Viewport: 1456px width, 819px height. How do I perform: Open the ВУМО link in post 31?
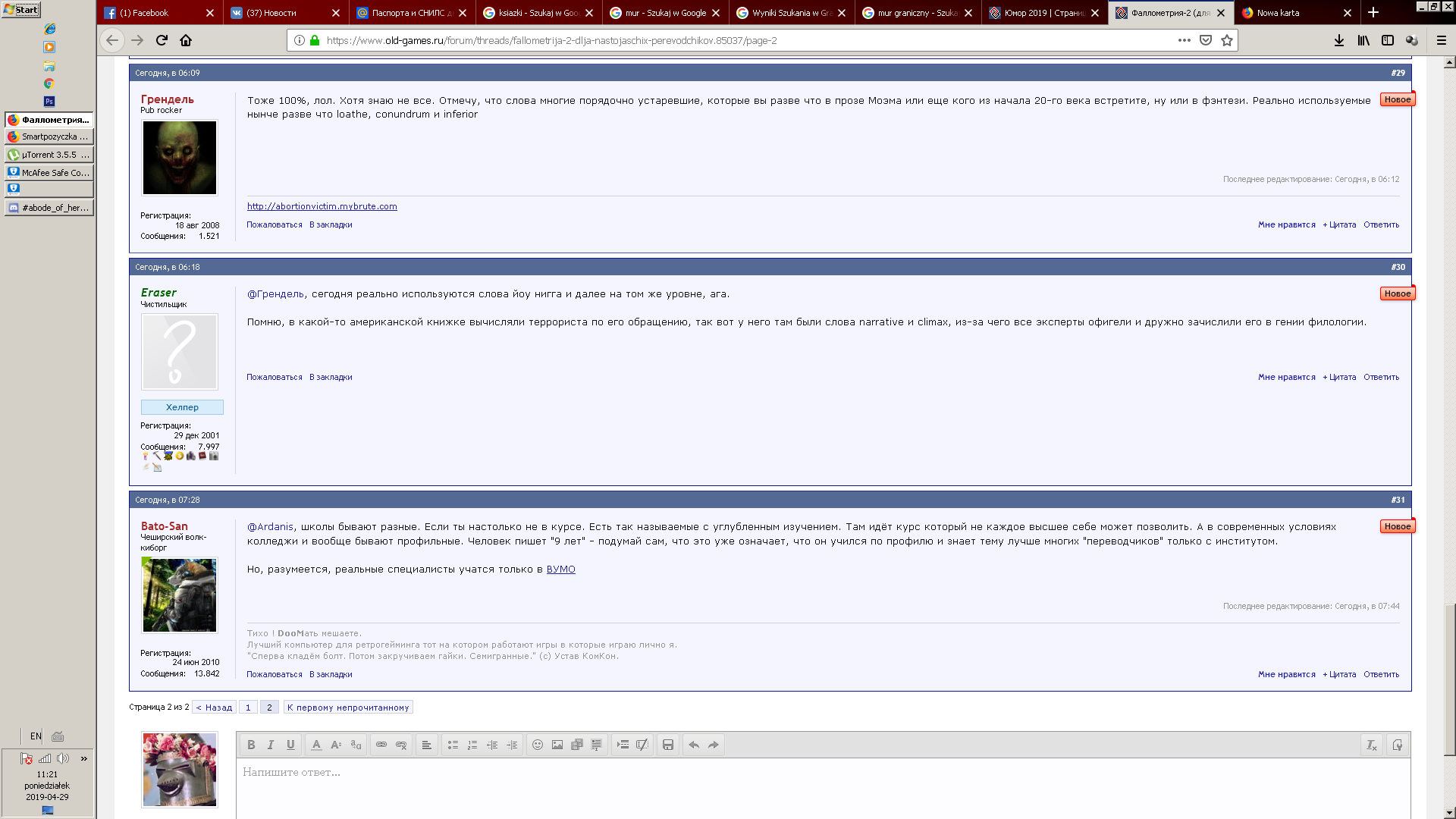[560, 570]
